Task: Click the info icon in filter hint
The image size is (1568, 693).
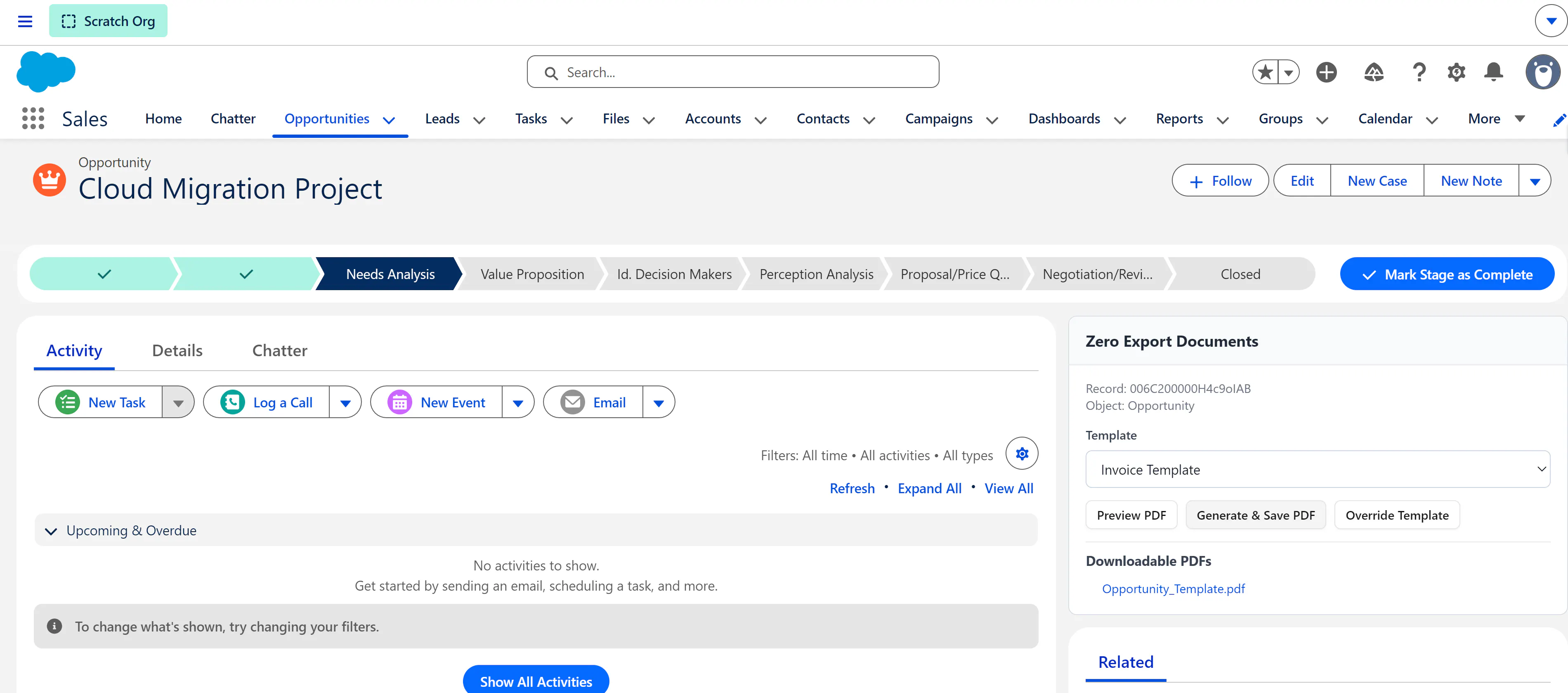Action: pos(54,626)
